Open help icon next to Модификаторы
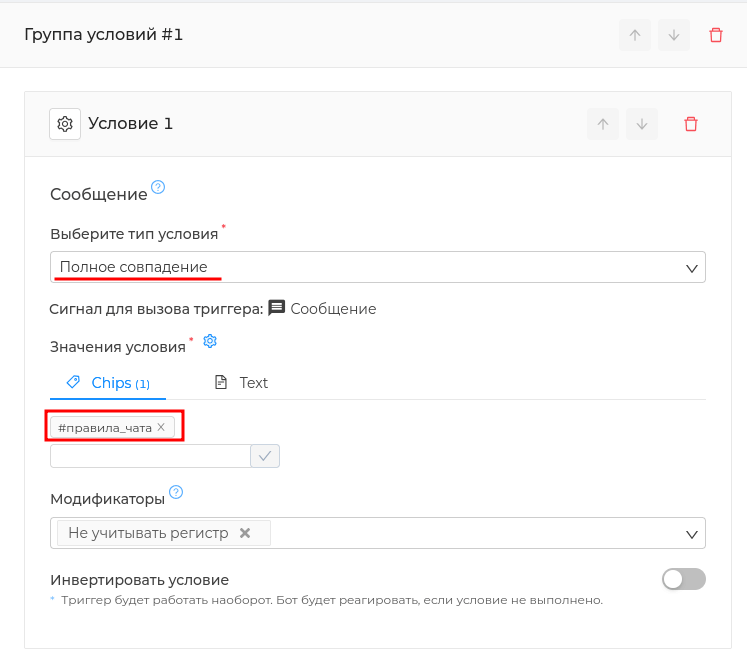 coord(176,492)
